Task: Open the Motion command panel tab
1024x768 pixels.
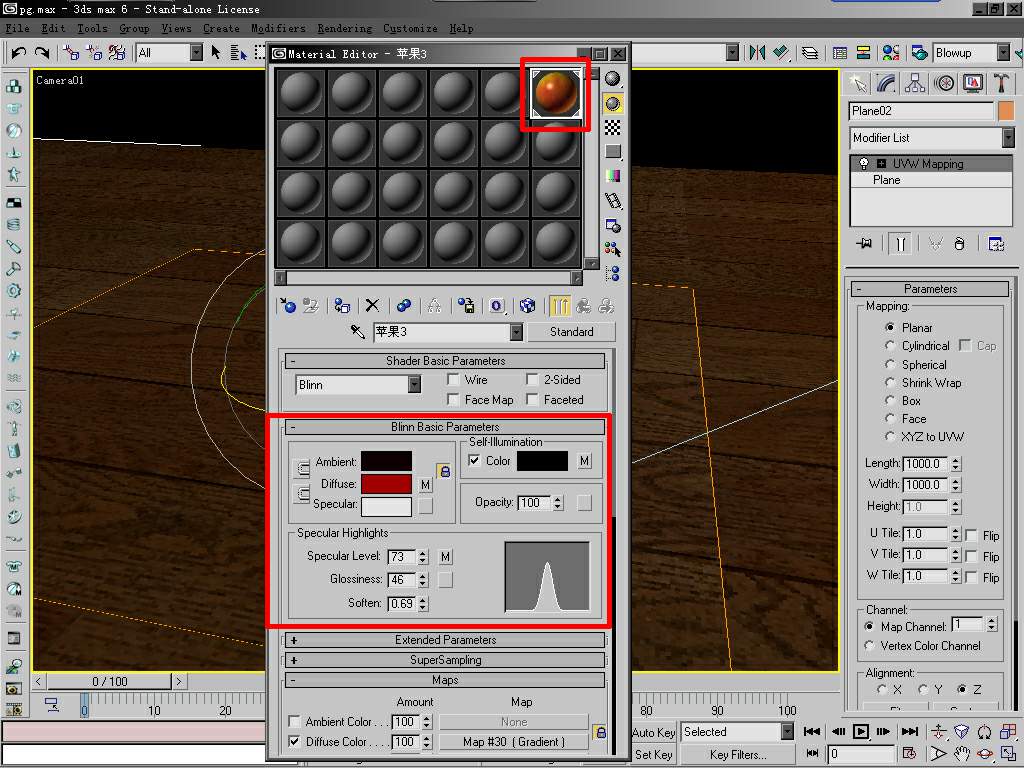Action: click(x=944, y=83)
